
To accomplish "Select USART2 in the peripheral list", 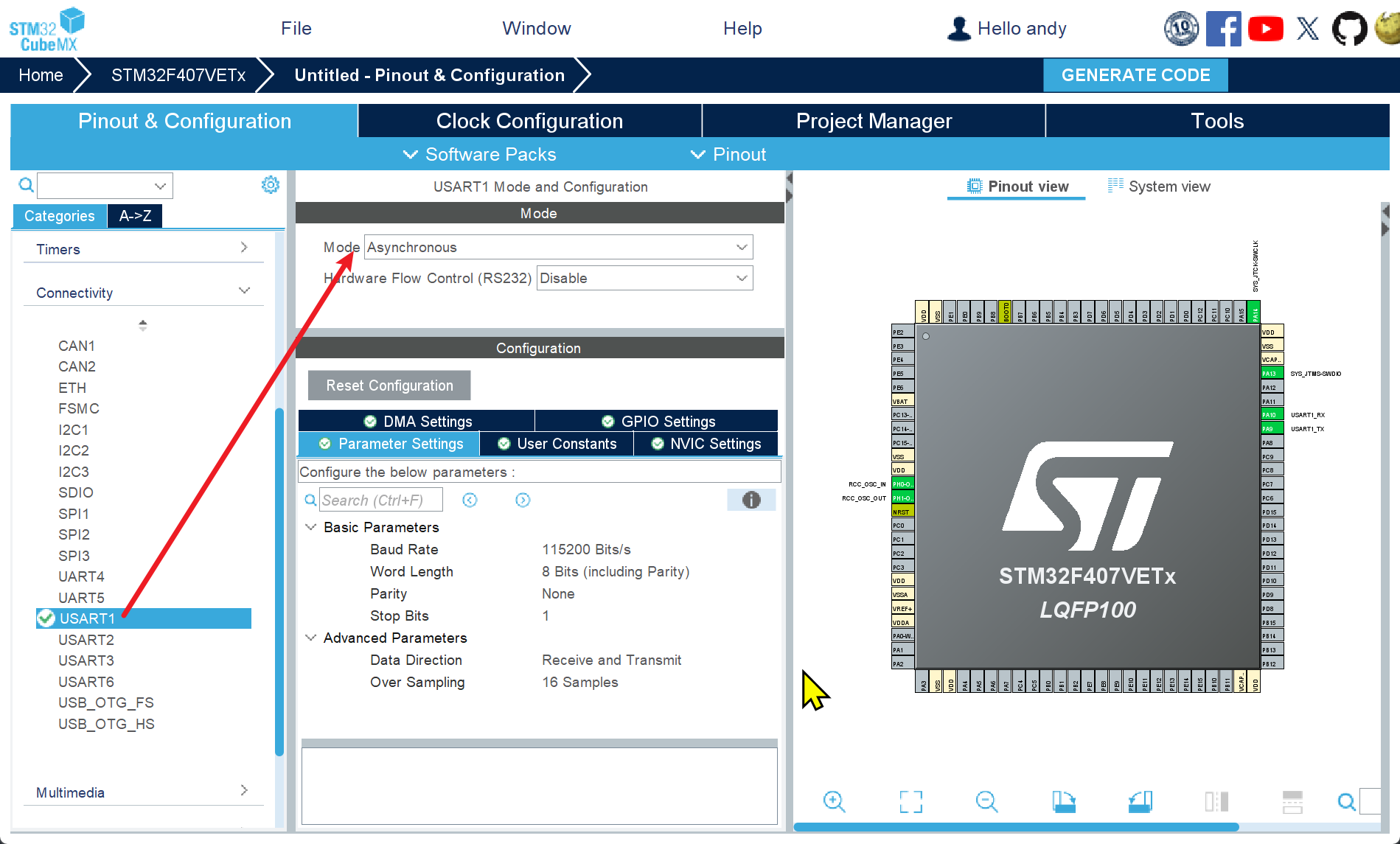I will [86, 640].
